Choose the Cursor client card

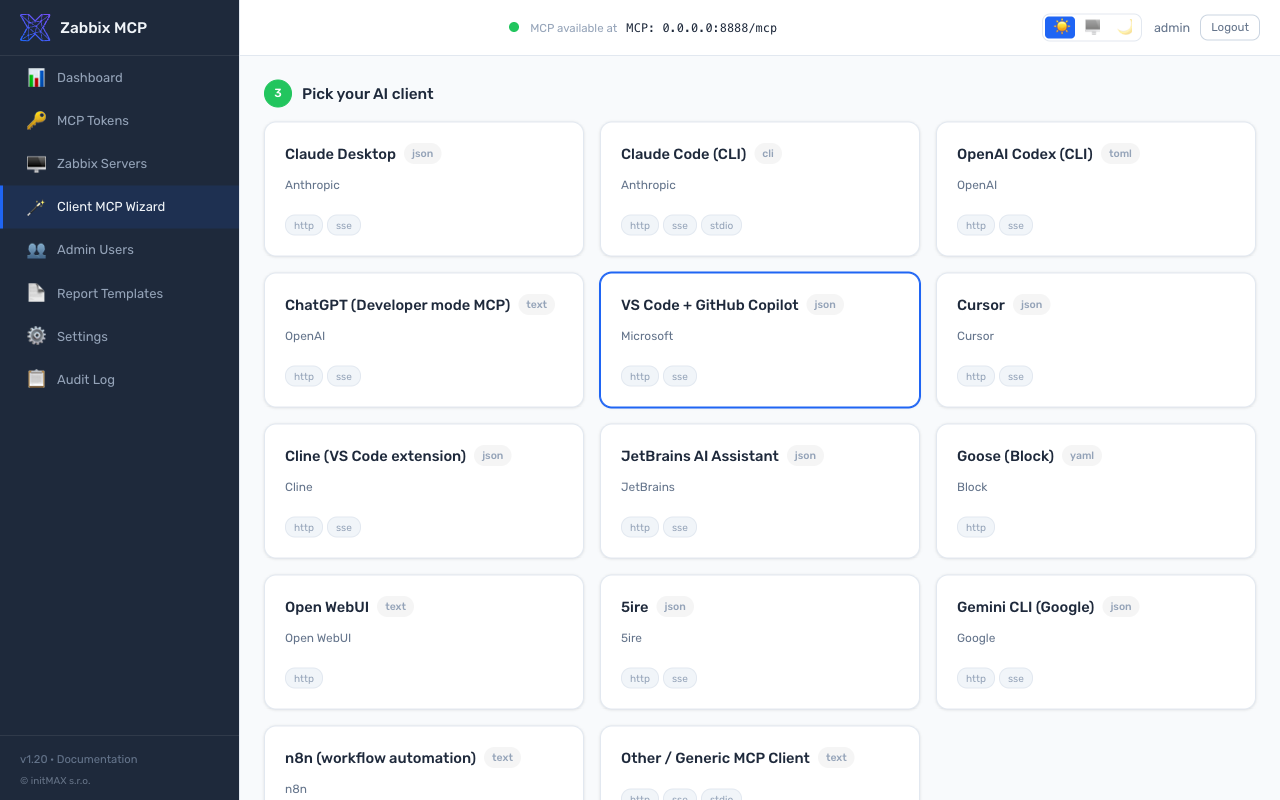[1096, 340]
